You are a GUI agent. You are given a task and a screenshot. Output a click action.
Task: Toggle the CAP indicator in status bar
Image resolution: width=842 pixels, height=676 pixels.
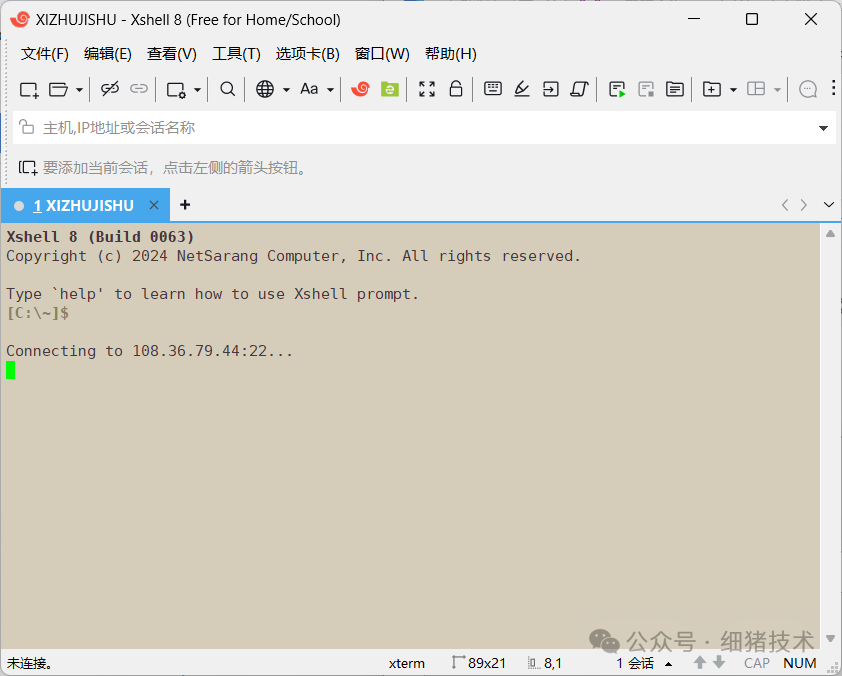click(x=757, y=663)
